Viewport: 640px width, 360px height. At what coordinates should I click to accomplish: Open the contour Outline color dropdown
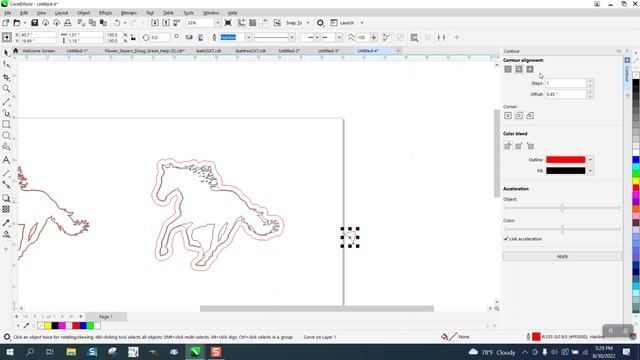590,160
